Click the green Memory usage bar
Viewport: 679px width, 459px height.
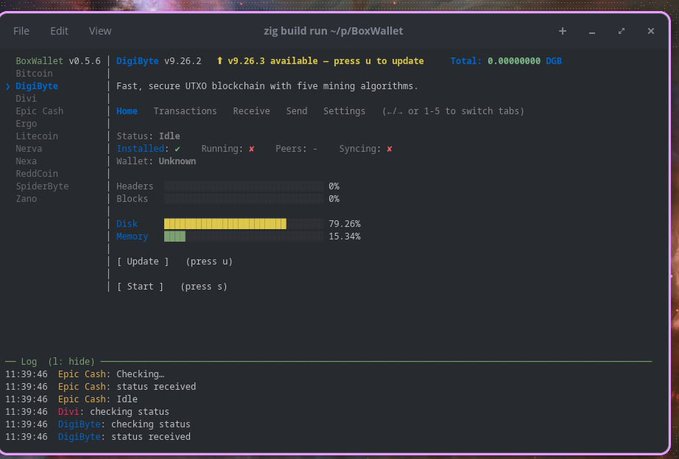[x=175, y=236]
